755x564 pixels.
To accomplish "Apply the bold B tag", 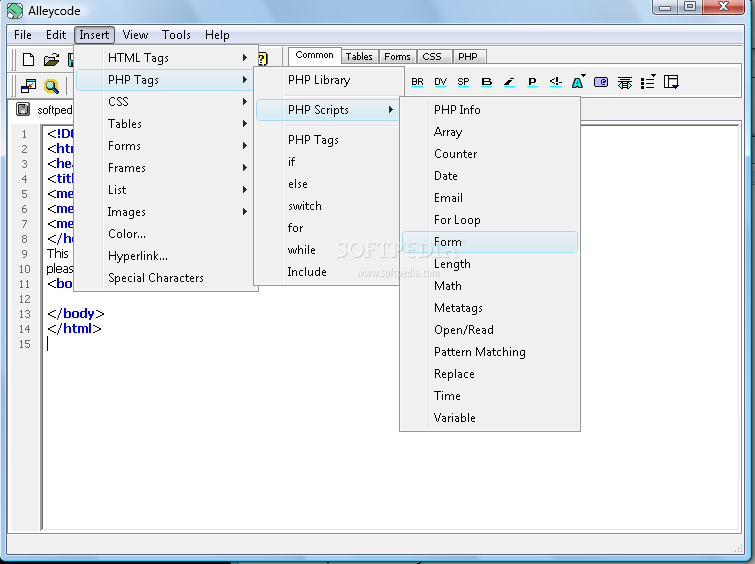I will 486,82.
